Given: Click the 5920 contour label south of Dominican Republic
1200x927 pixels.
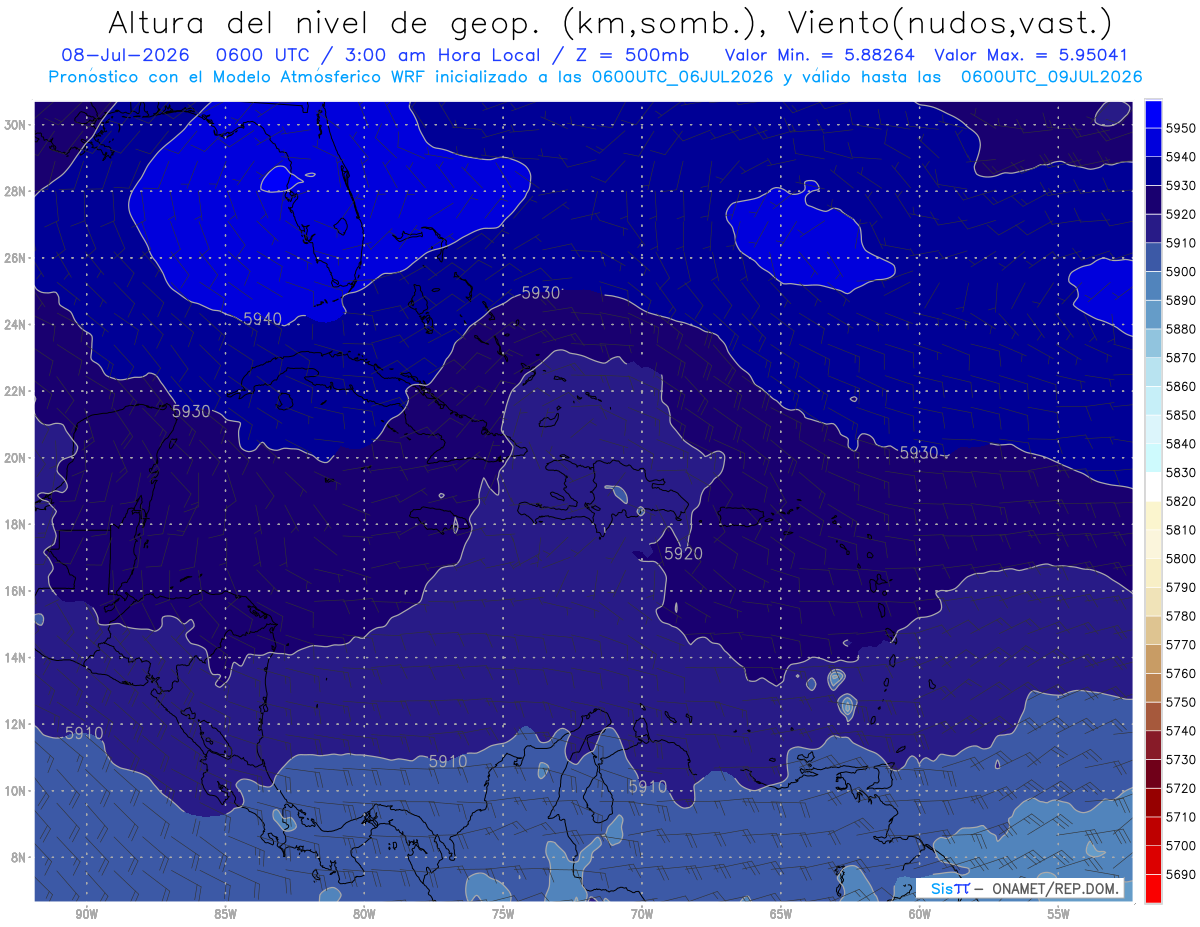Looking at the screenshot, I should point(683,553).
